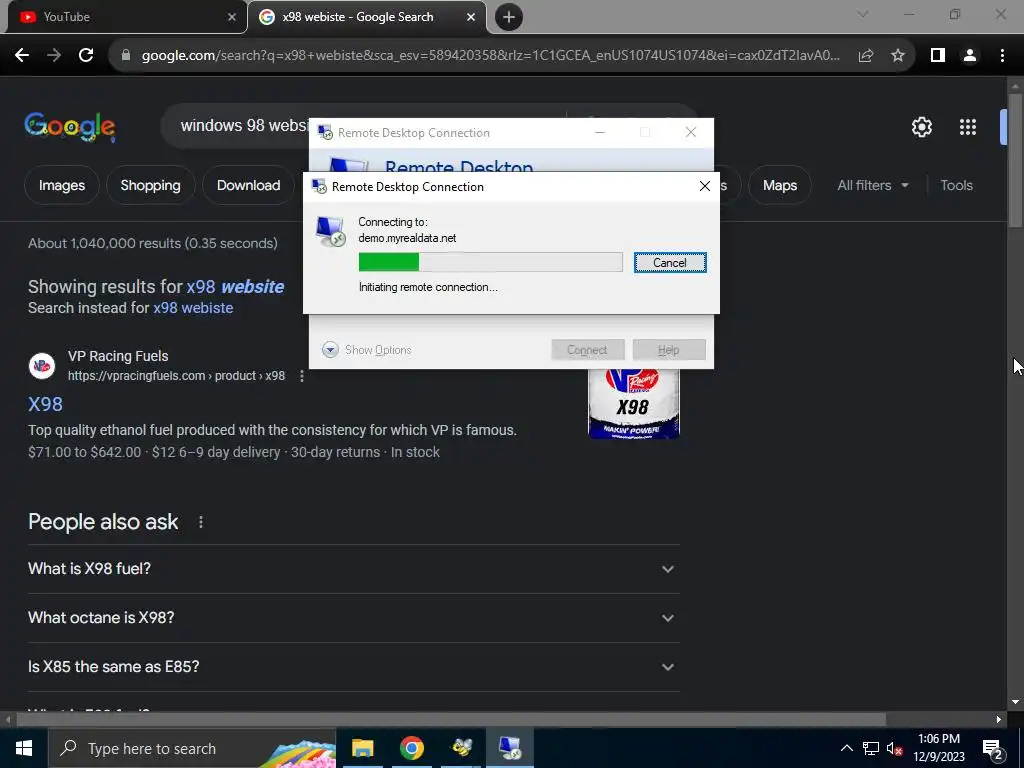Click the X98 fuel product thumbnail

pyautogui.click(x=633, y=404)
